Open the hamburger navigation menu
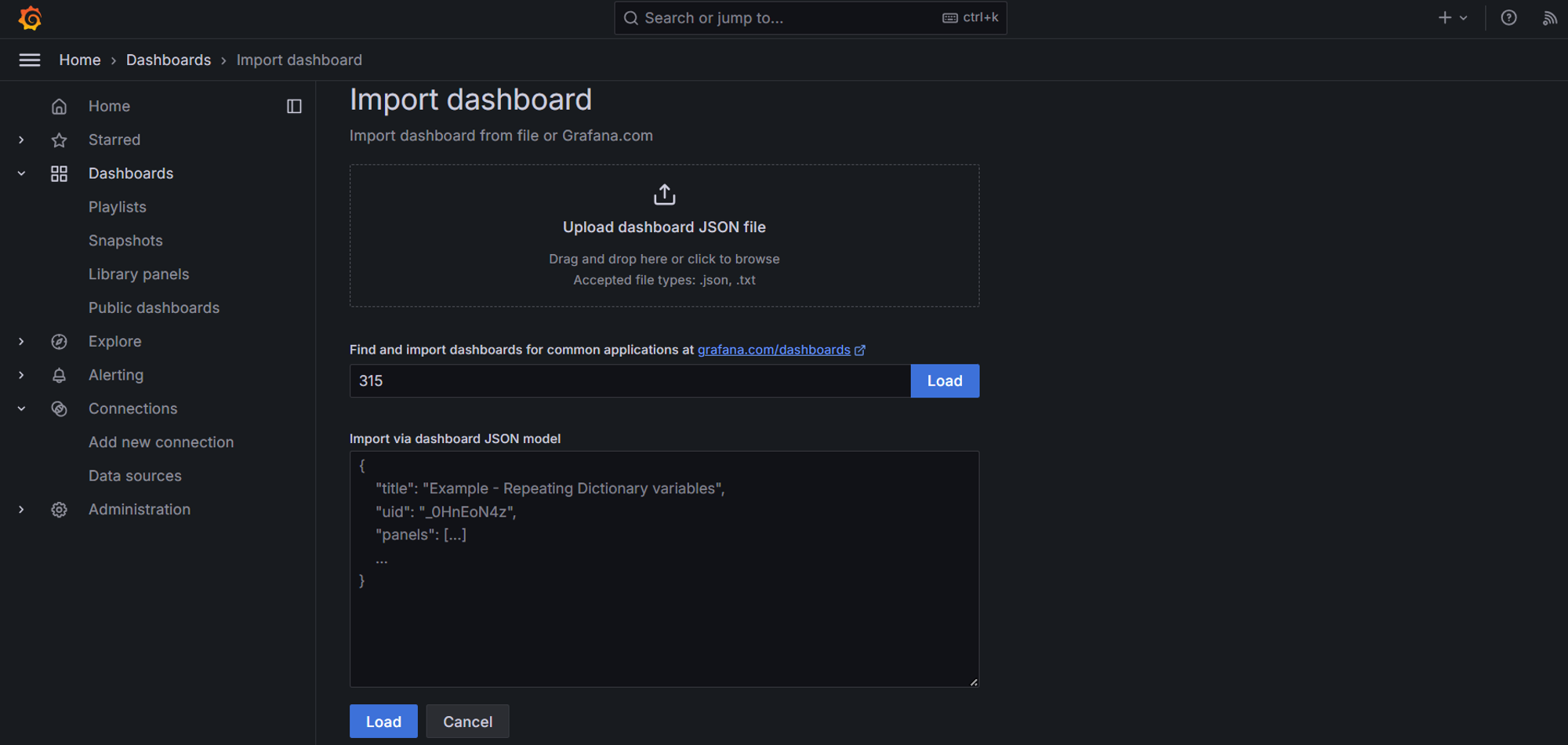The width and height of the screenshot is (1568, 745). click(30, 60)
